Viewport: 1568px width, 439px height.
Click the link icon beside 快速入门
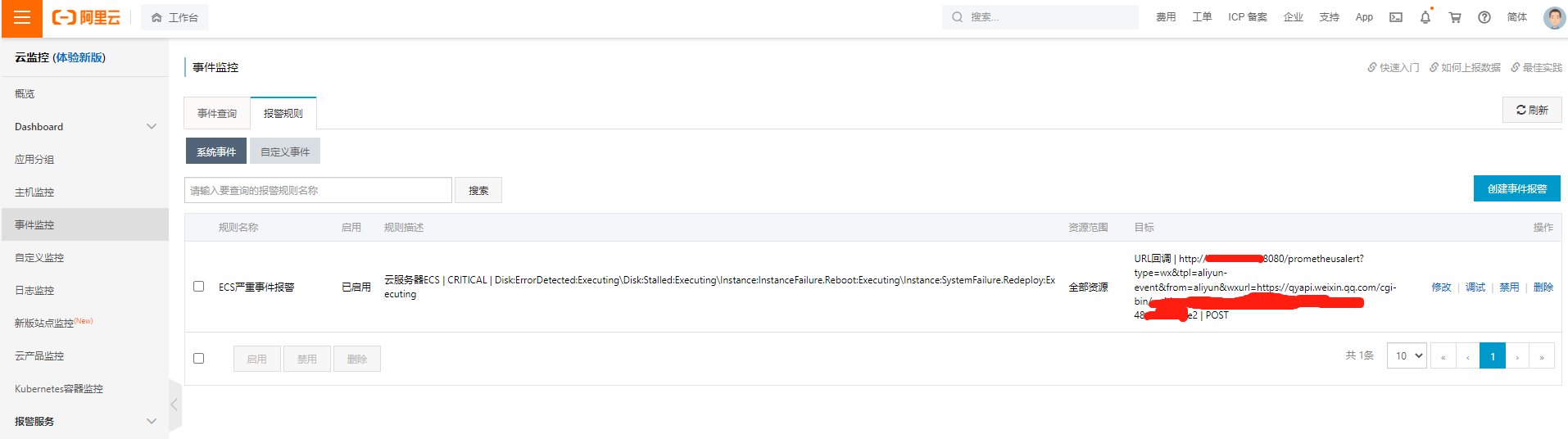1372,67
